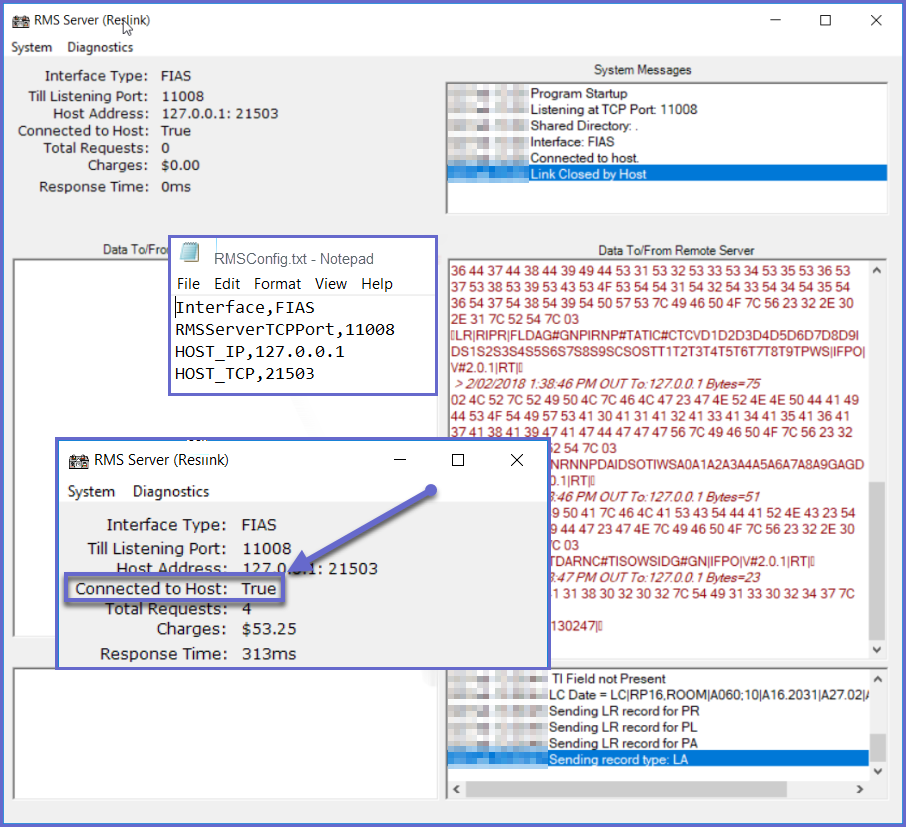Open the Diagnostics menu in the main window

tap(100, 47)
